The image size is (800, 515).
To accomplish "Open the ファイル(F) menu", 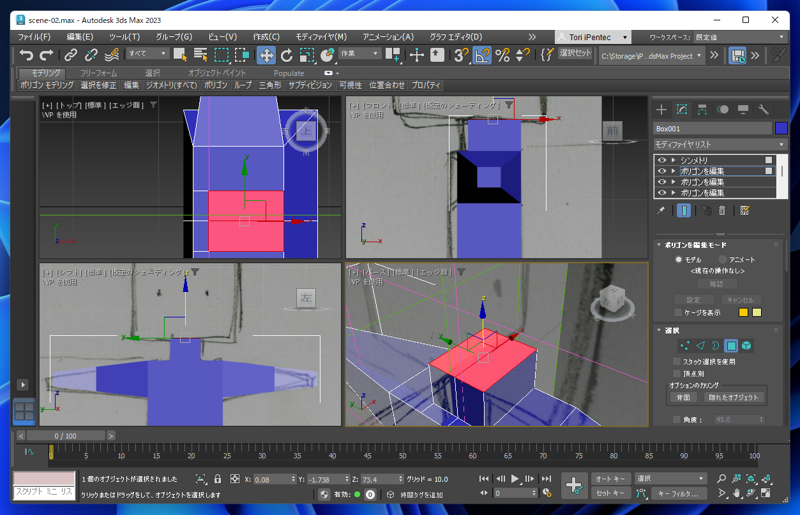I will pyautogui.click(x=34, y=37).
